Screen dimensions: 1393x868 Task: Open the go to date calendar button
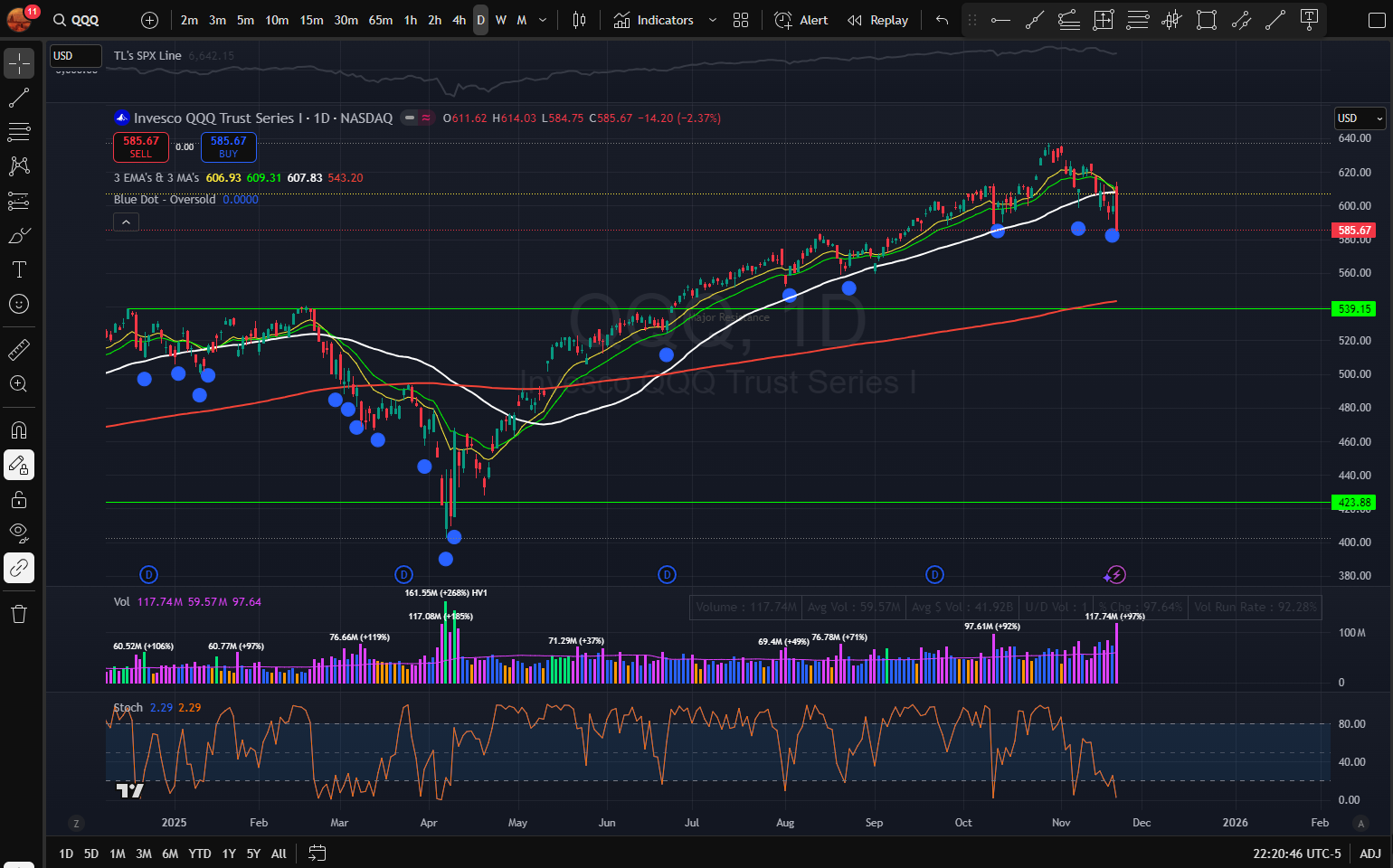(x=317, y=854)
